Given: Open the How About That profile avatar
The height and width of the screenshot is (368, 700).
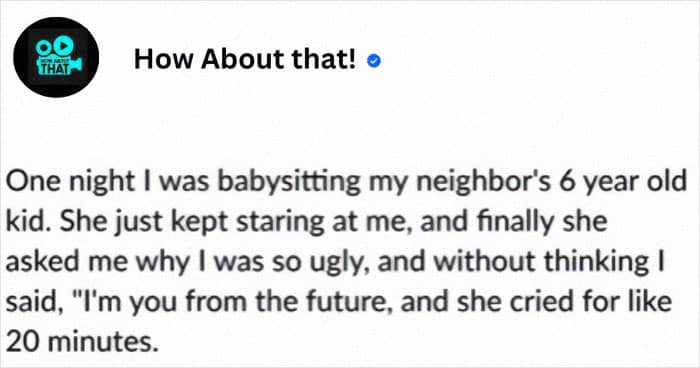Looking at the screenshot, I should [x=56, y=57].
